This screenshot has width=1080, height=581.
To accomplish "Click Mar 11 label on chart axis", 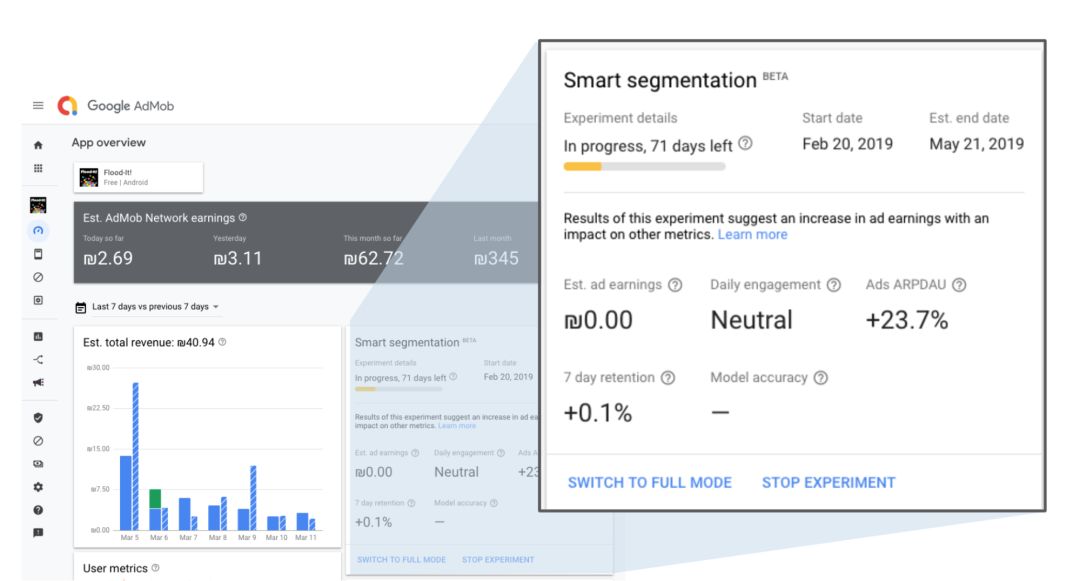I will [x=306, y=538].
